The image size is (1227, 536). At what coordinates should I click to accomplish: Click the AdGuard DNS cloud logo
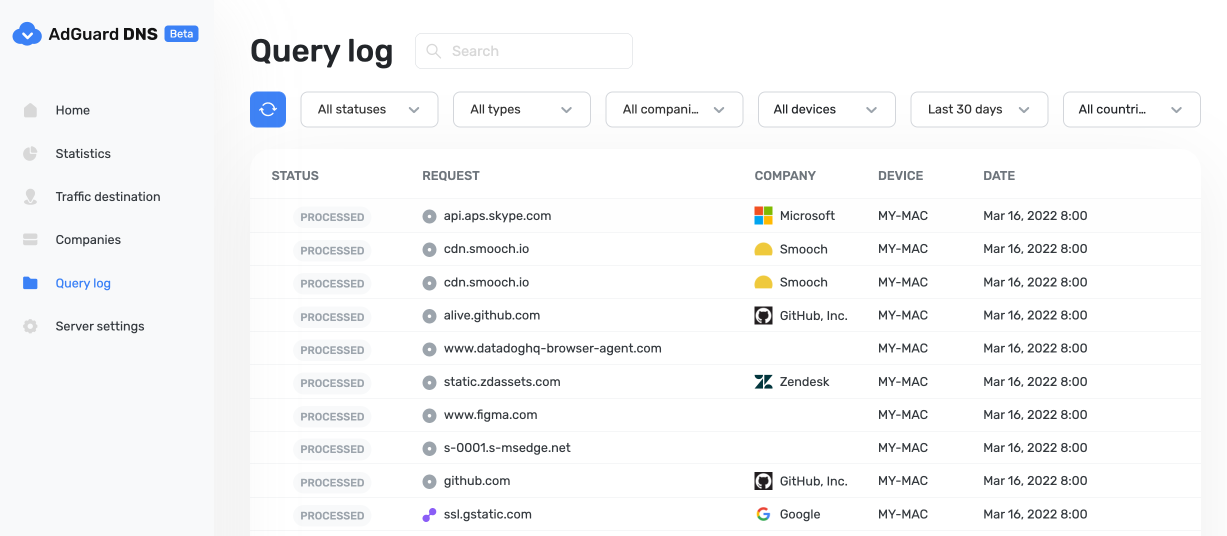point(26,34)
